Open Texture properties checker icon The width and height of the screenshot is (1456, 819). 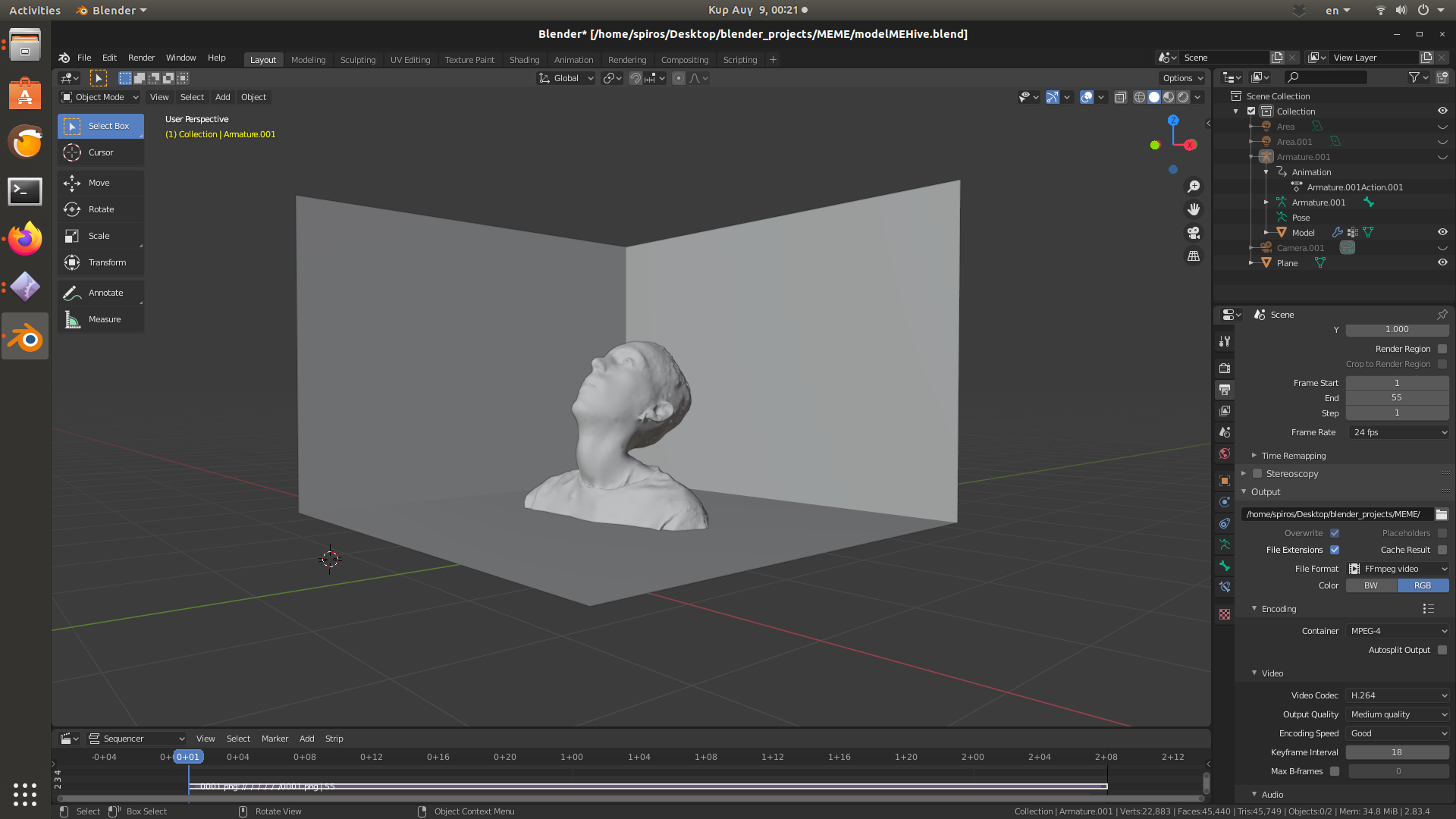click(x=1225, y=614)
